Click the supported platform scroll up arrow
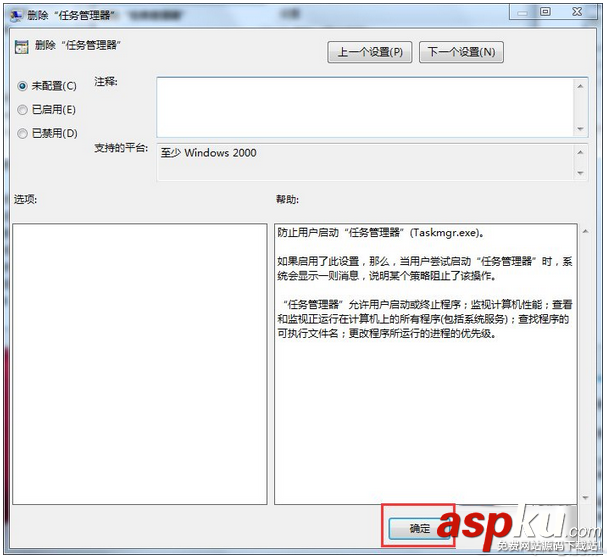The image size is (607, 558). (x=580, y=153)
